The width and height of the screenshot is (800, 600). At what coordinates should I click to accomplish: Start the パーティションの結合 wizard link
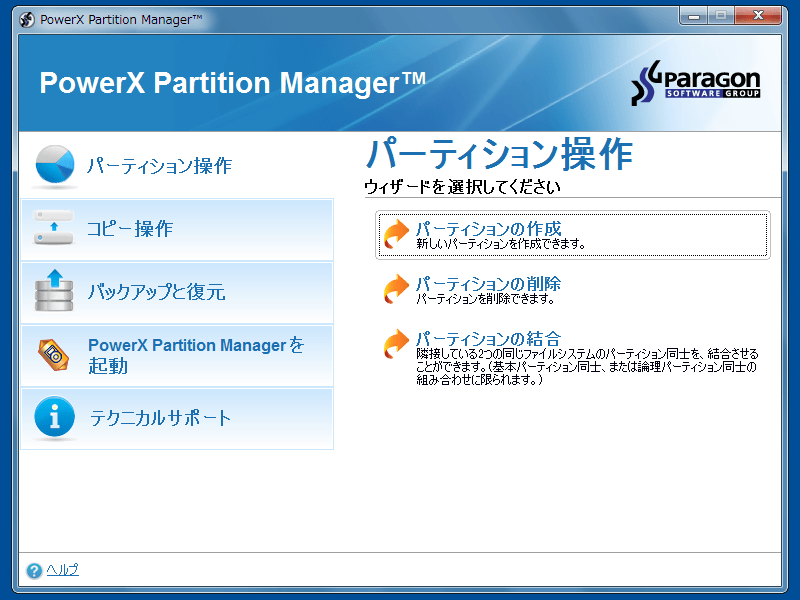pyautogui.click(x=488, y=338)
